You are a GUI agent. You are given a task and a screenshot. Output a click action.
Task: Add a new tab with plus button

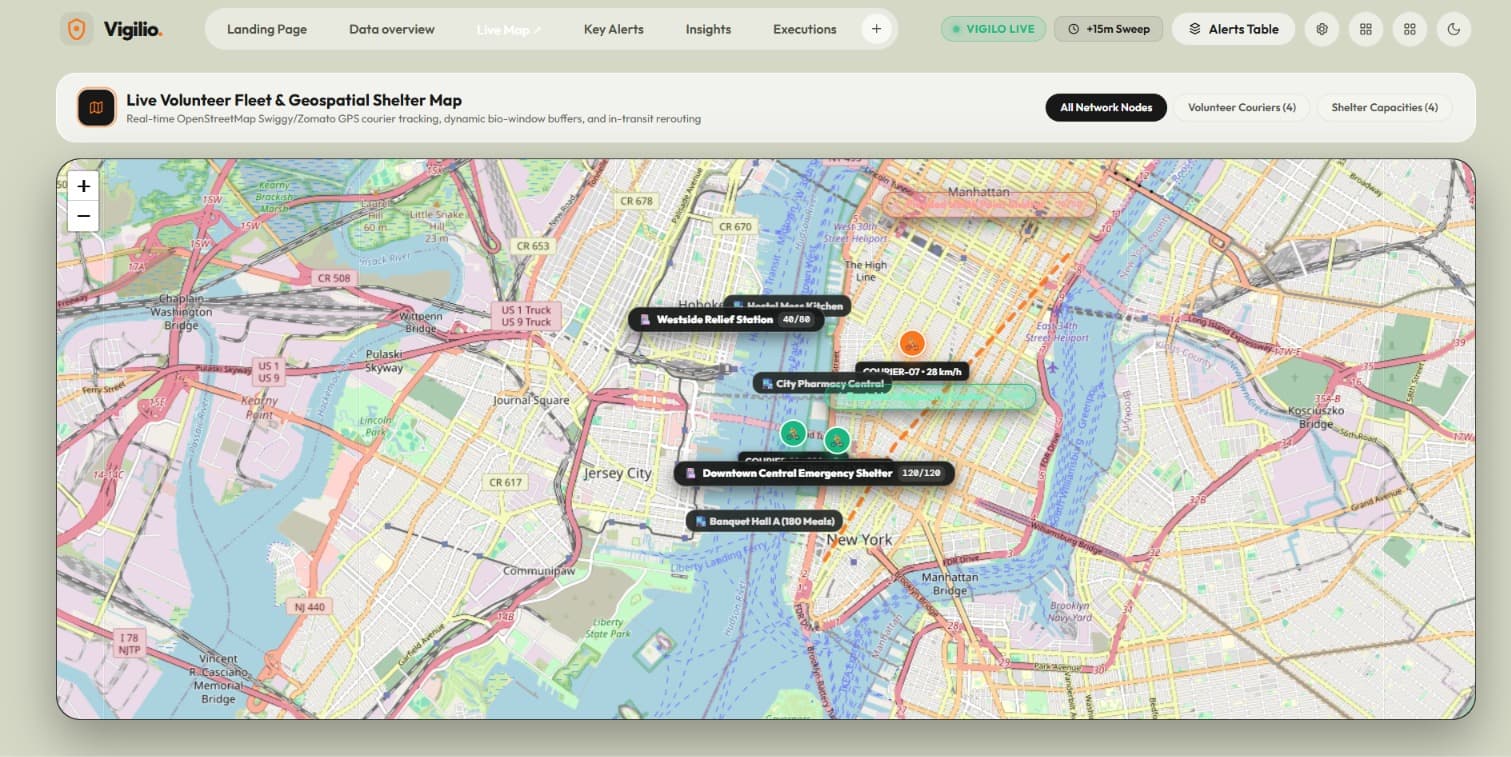coord(876,29)
